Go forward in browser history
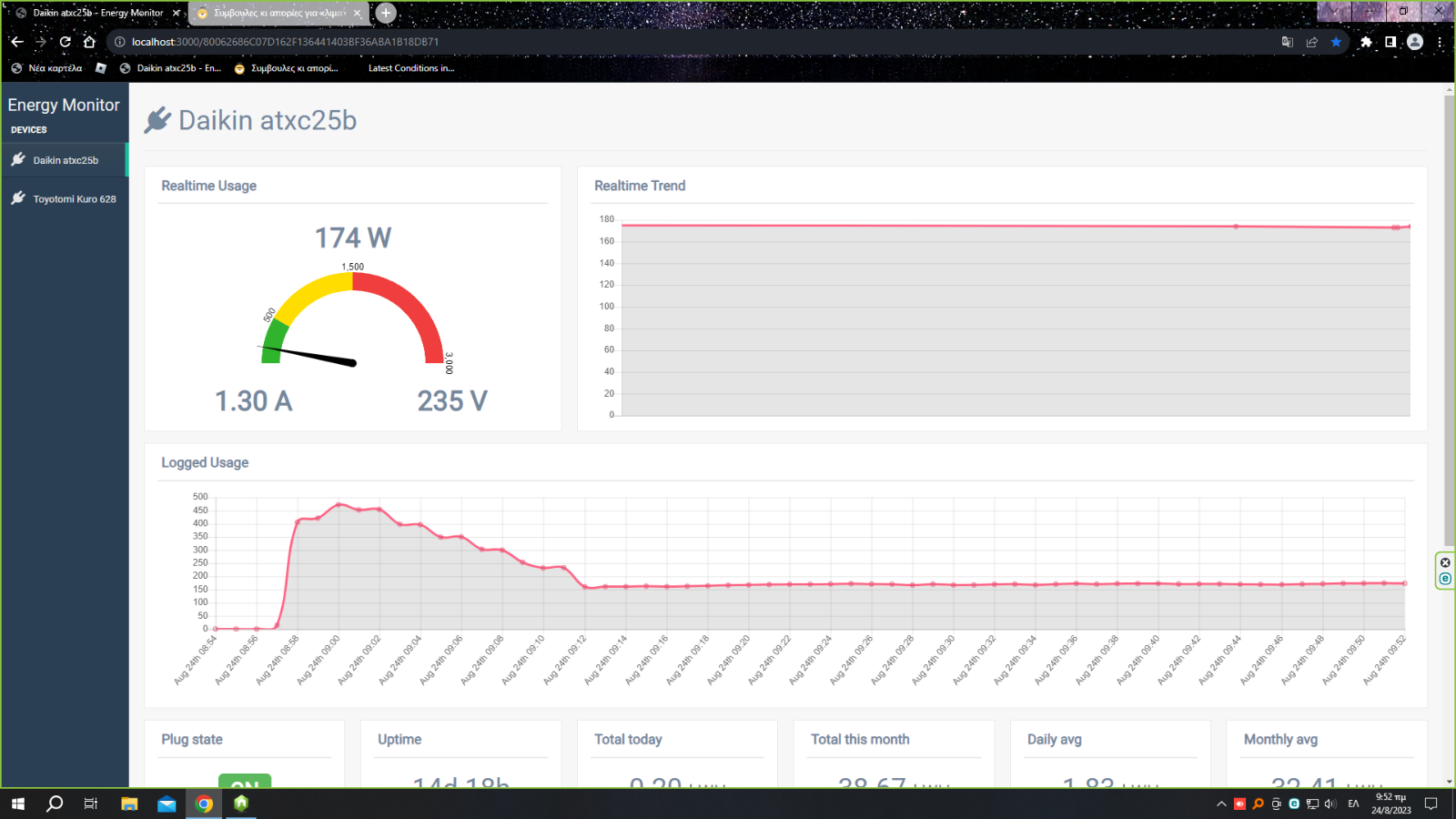The width and height of the screenshot is (1456, 819). point(41,42)
